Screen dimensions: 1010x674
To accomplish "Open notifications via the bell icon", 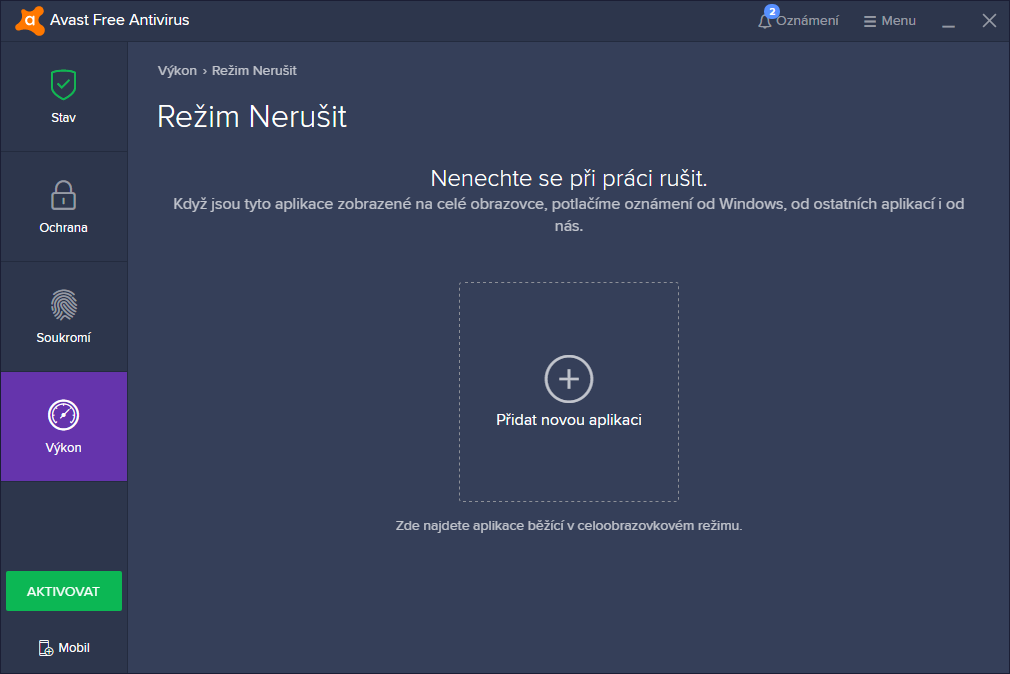I will pyautogui.click(x=765, y=21).
